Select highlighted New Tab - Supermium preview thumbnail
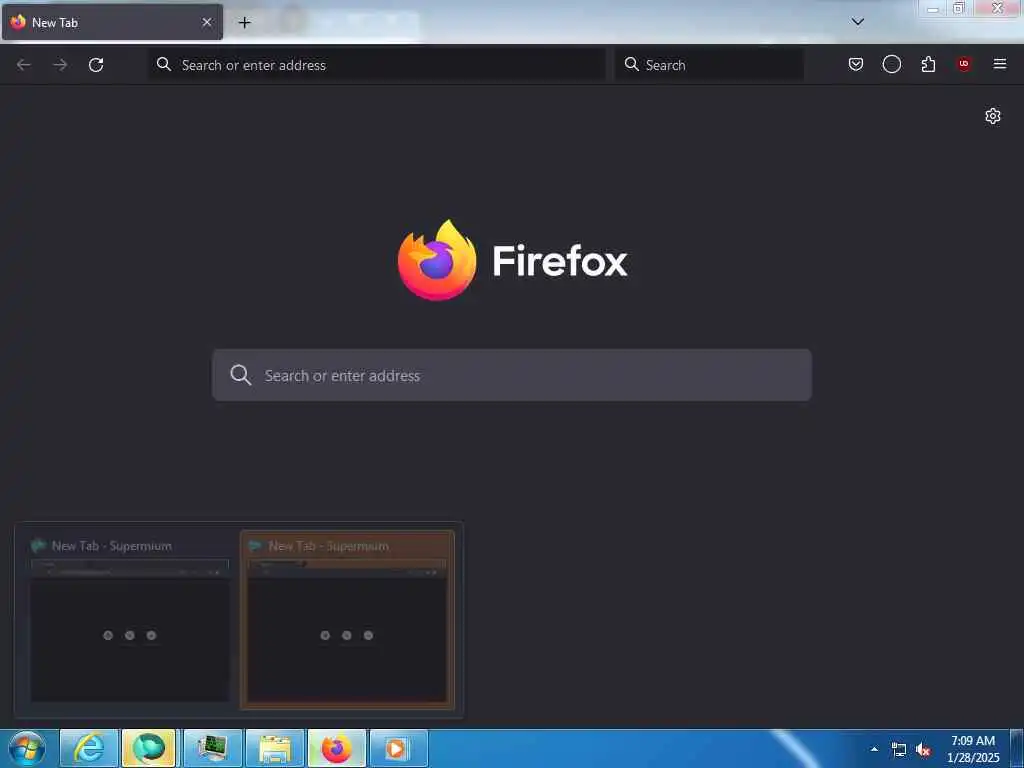This screenshot has height=768, width=1024. (347, 619)
